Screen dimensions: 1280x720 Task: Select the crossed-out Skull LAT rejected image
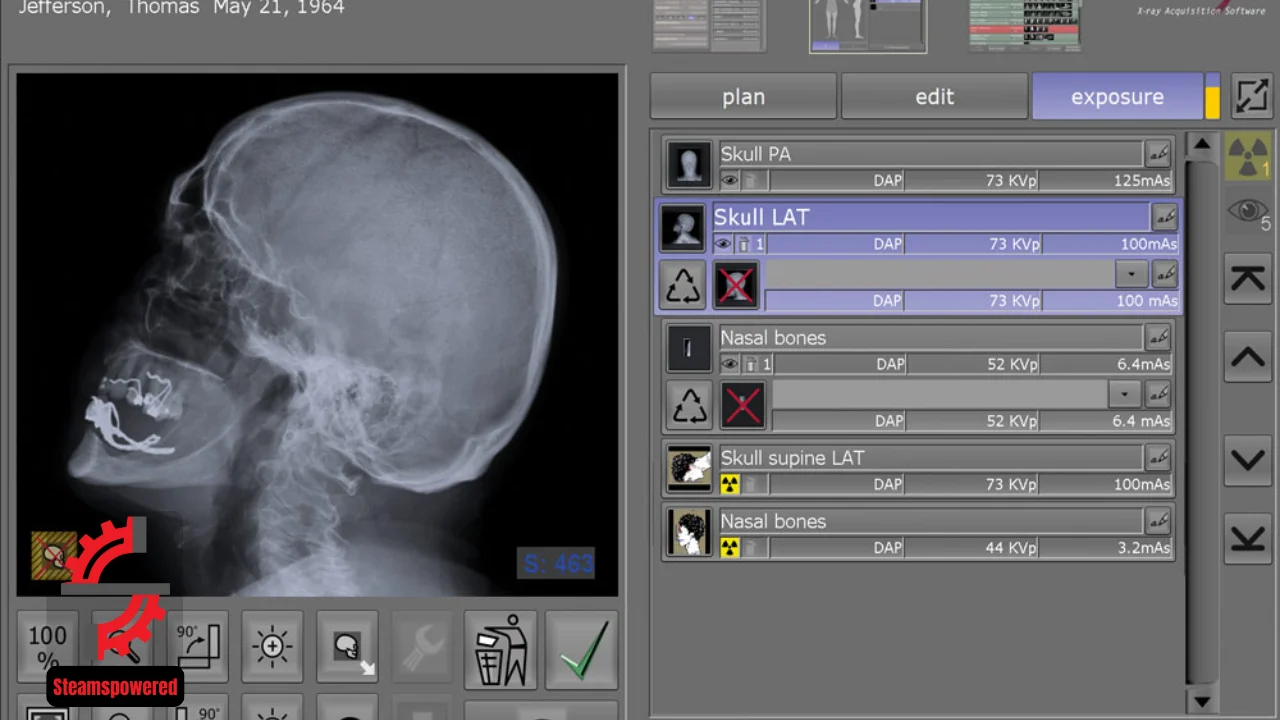pyautogui.click(x=736, y=285)
